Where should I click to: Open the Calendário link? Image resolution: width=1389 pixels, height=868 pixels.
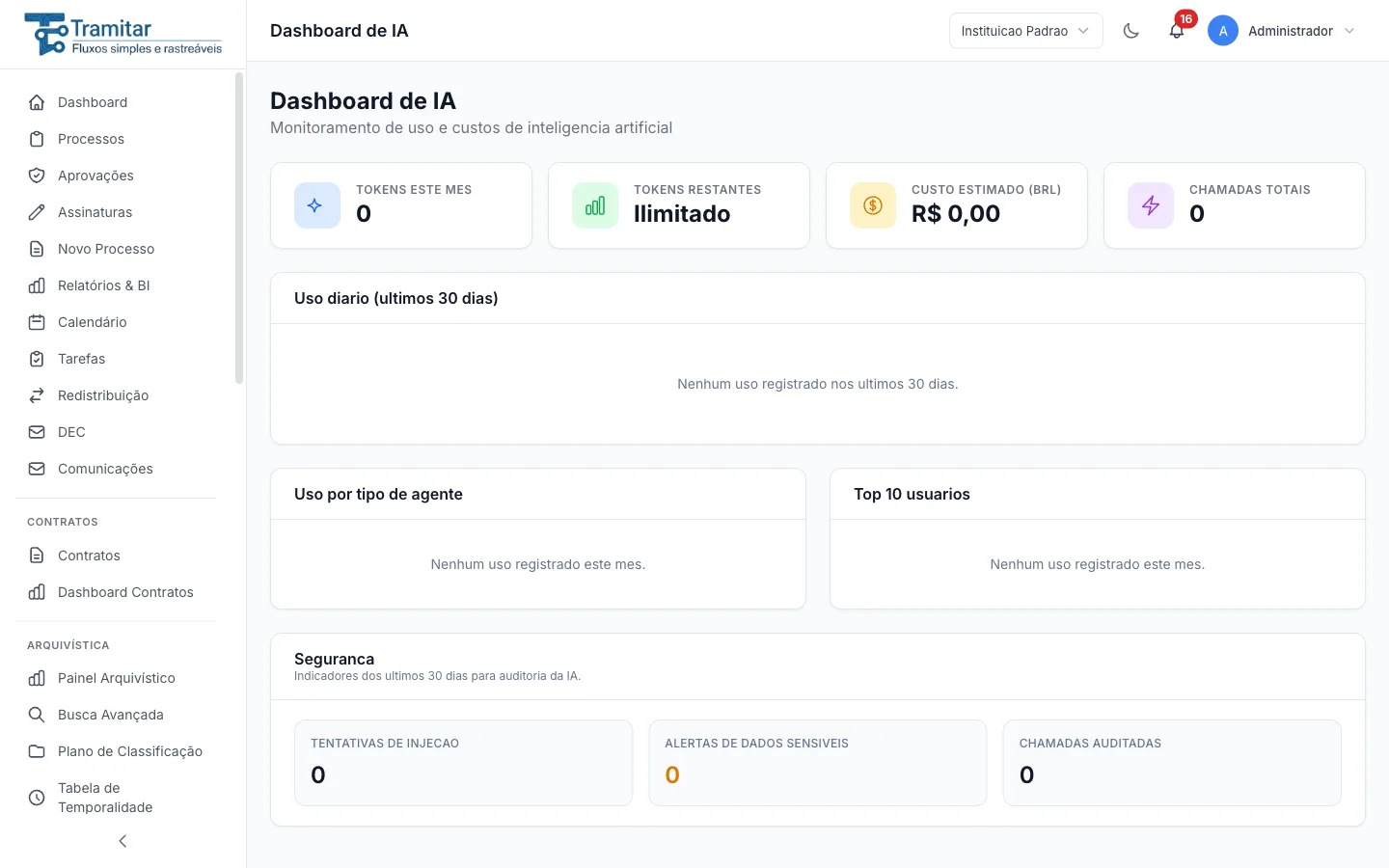point(116,322)
